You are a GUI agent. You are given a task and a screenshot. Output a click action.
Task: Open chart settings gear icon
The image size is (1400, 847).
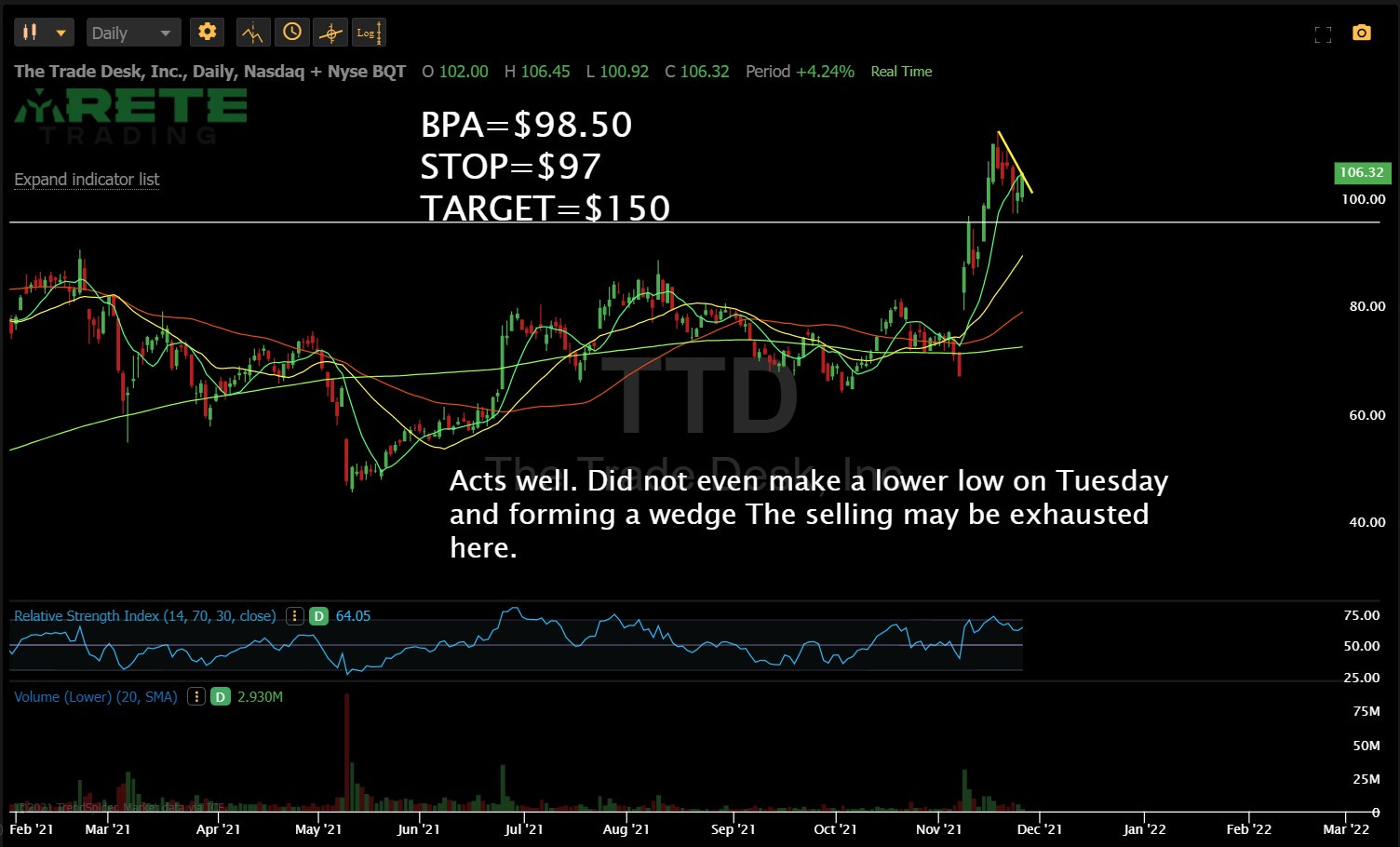[x=207, y=33]
